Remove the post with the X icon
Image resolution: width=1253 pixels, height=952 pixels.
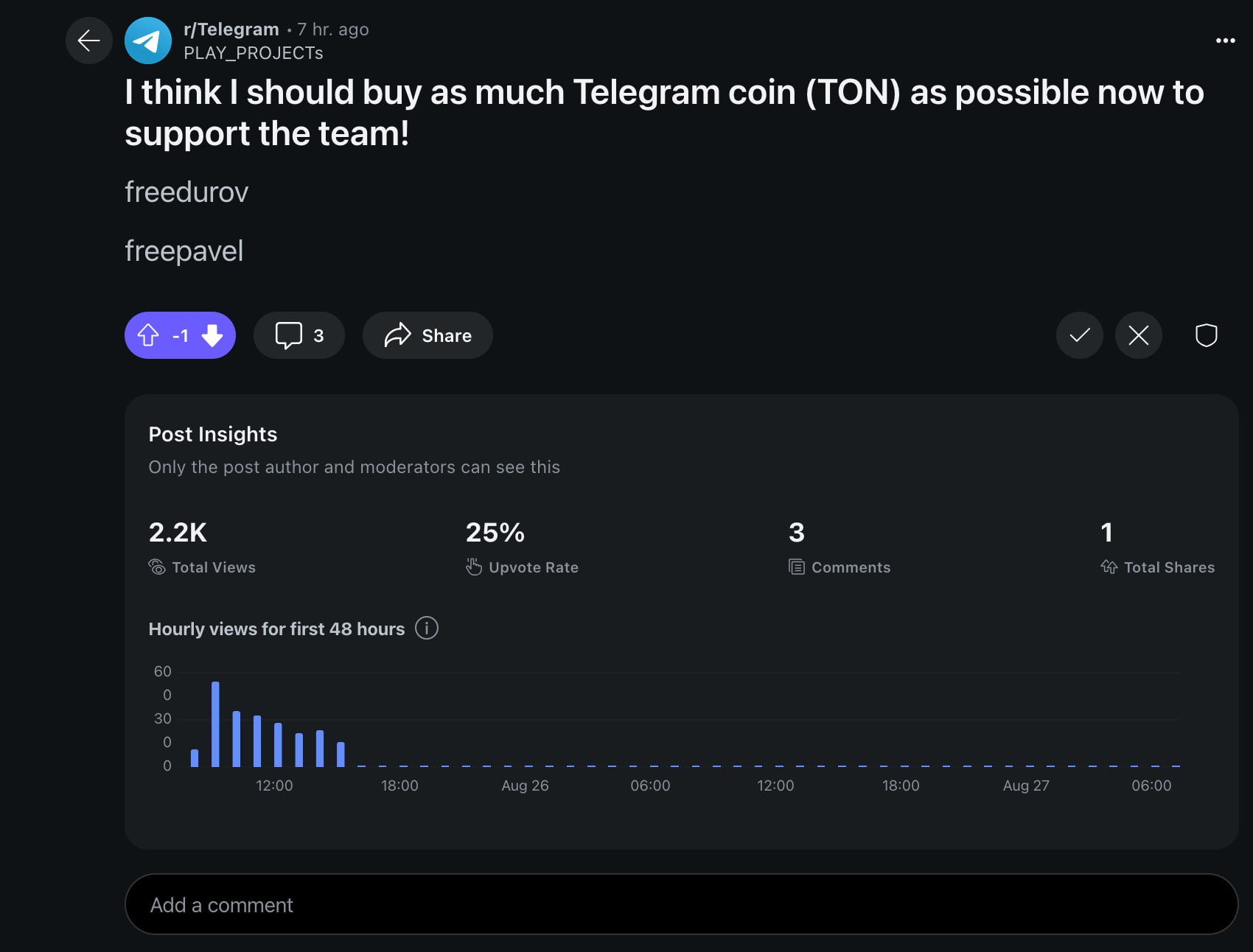pos(1138,335)
